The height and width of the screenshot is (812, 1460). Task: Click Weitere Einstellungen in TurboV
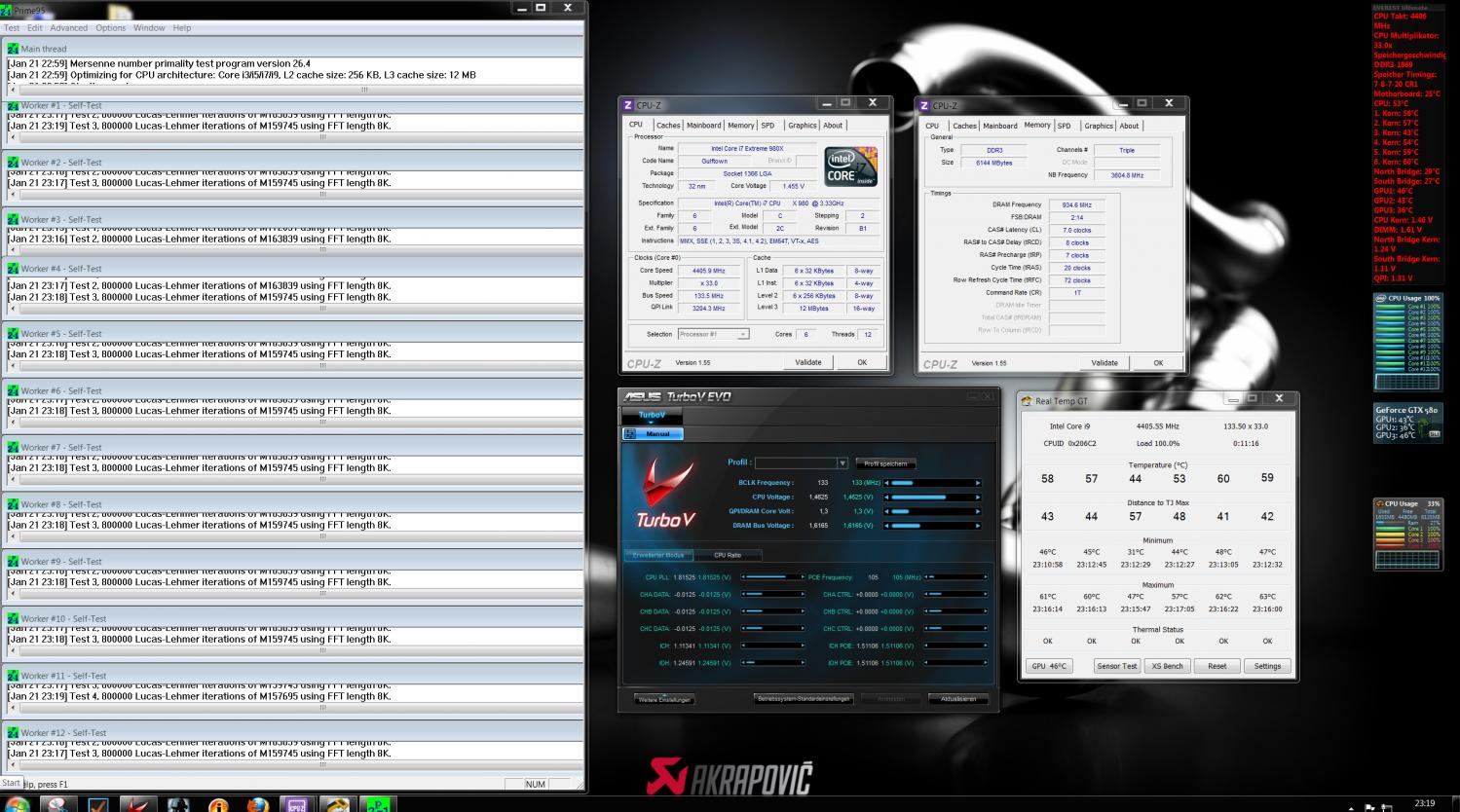(664, 700)
